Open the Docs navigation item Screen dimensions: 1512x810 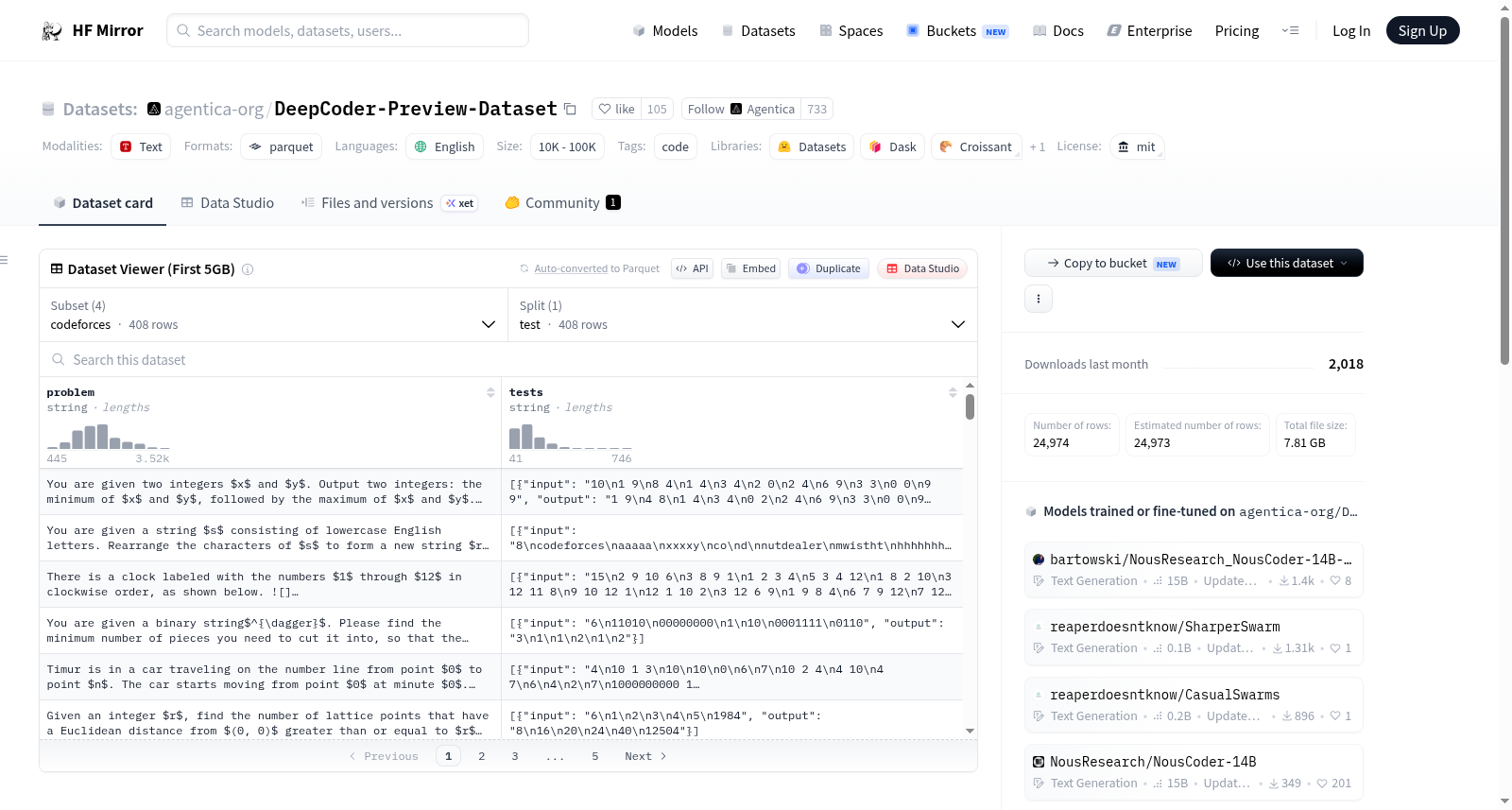coord(1058,31)
